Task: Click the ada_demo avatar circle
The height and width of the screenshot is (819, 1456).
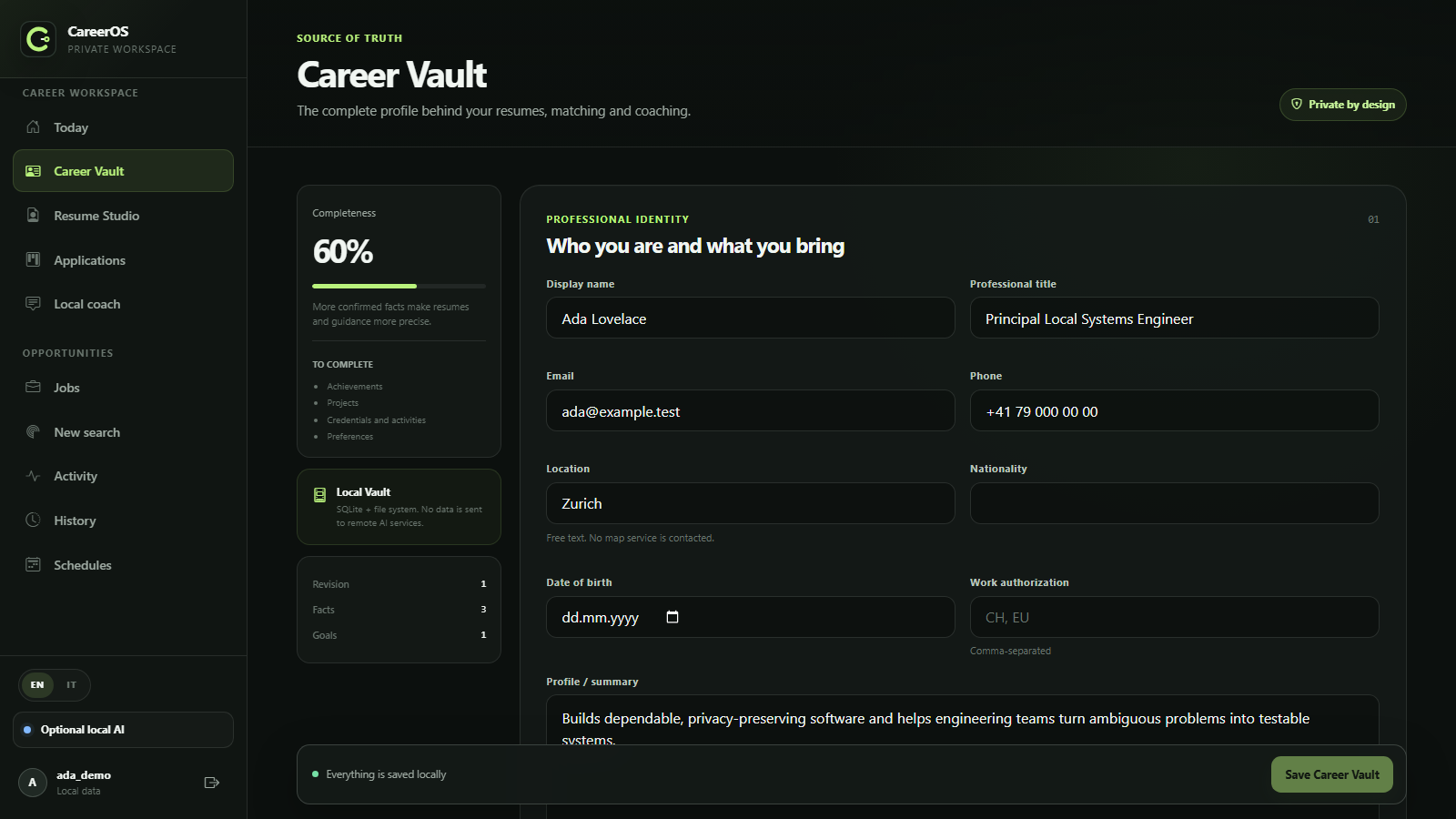Action: pos(33,783)
